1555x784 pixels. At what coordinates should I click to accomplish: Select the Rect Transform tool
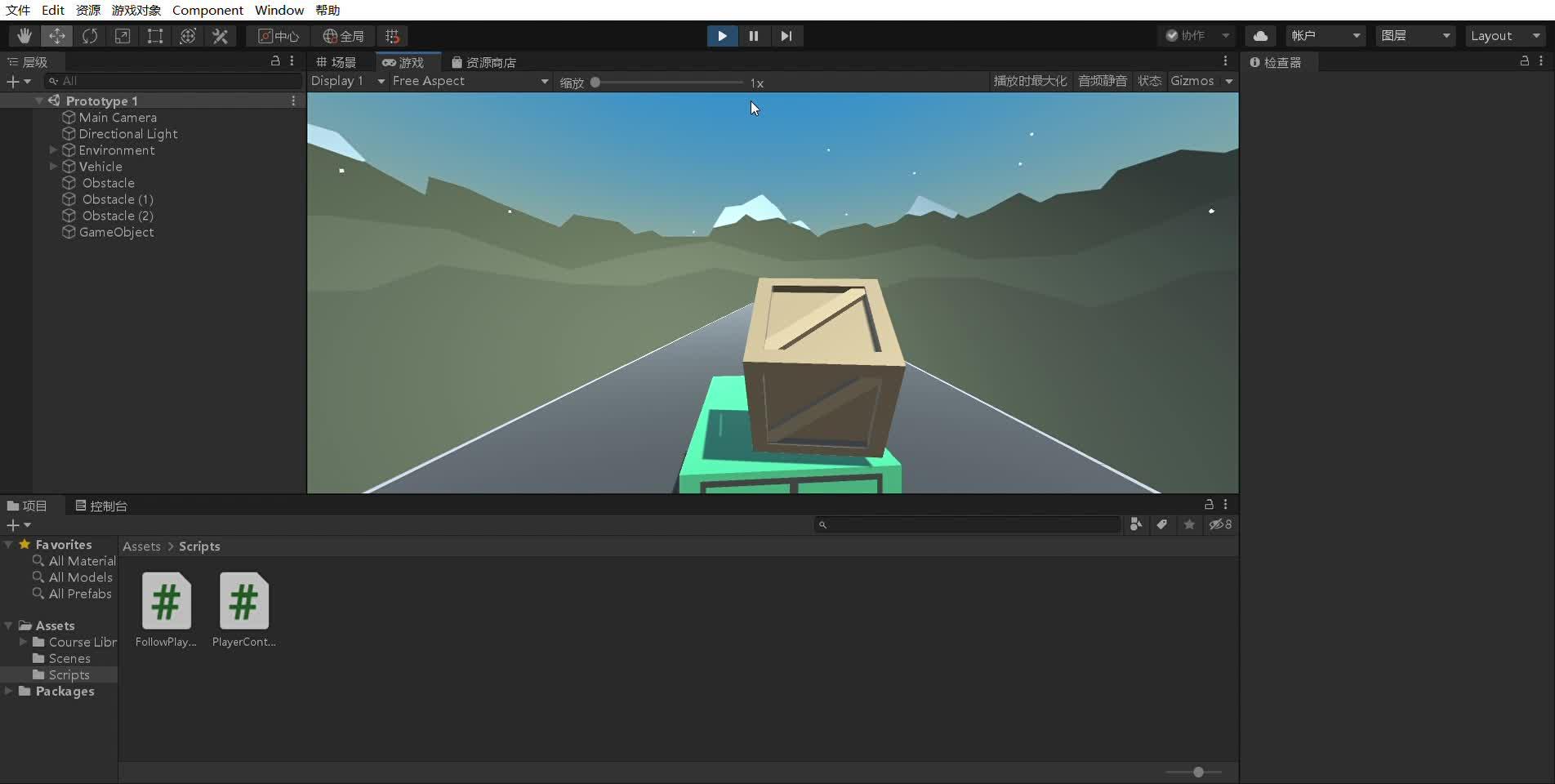click(155, 36)
